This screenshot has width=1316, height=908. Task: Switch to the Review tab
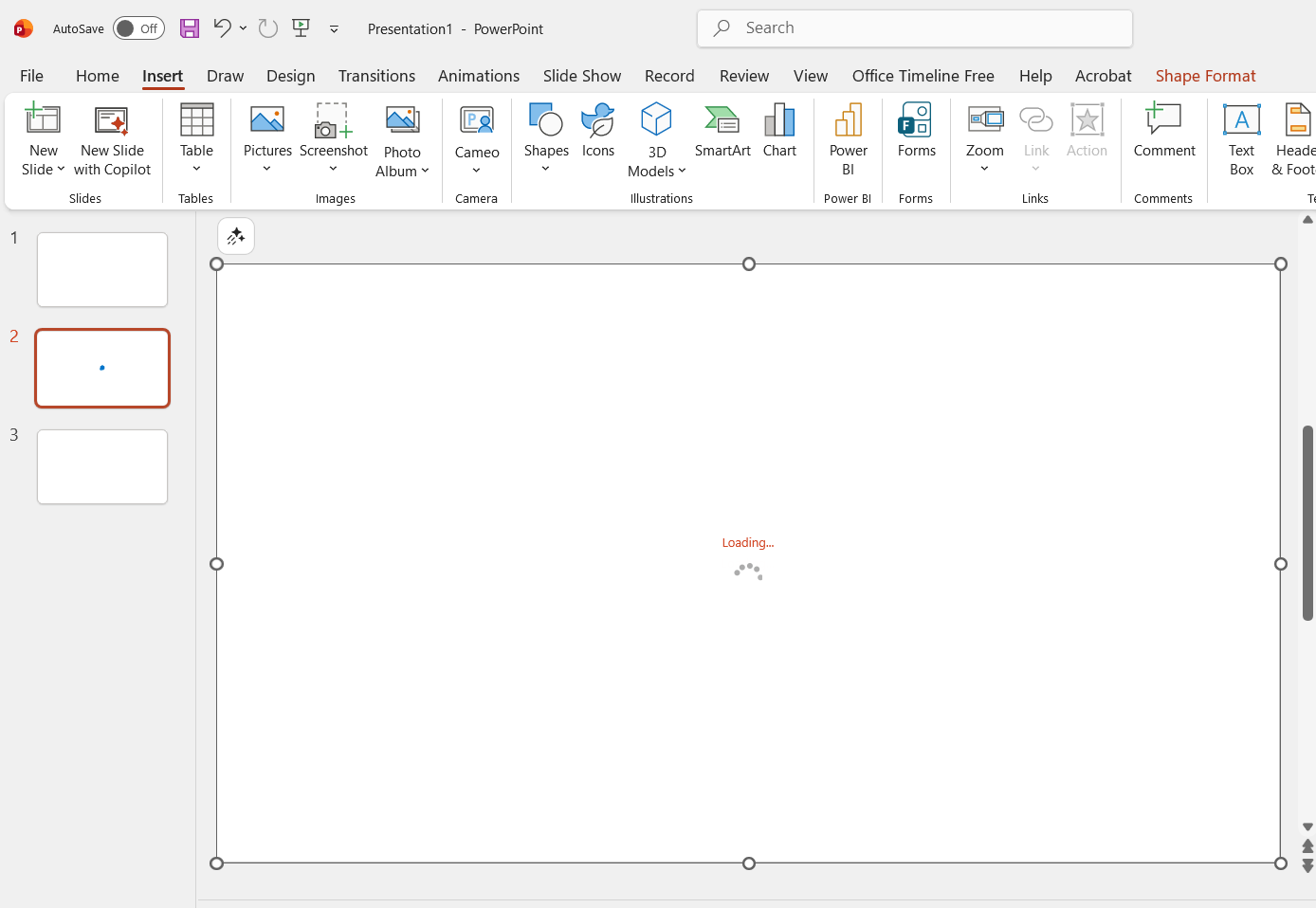(744, 76)
